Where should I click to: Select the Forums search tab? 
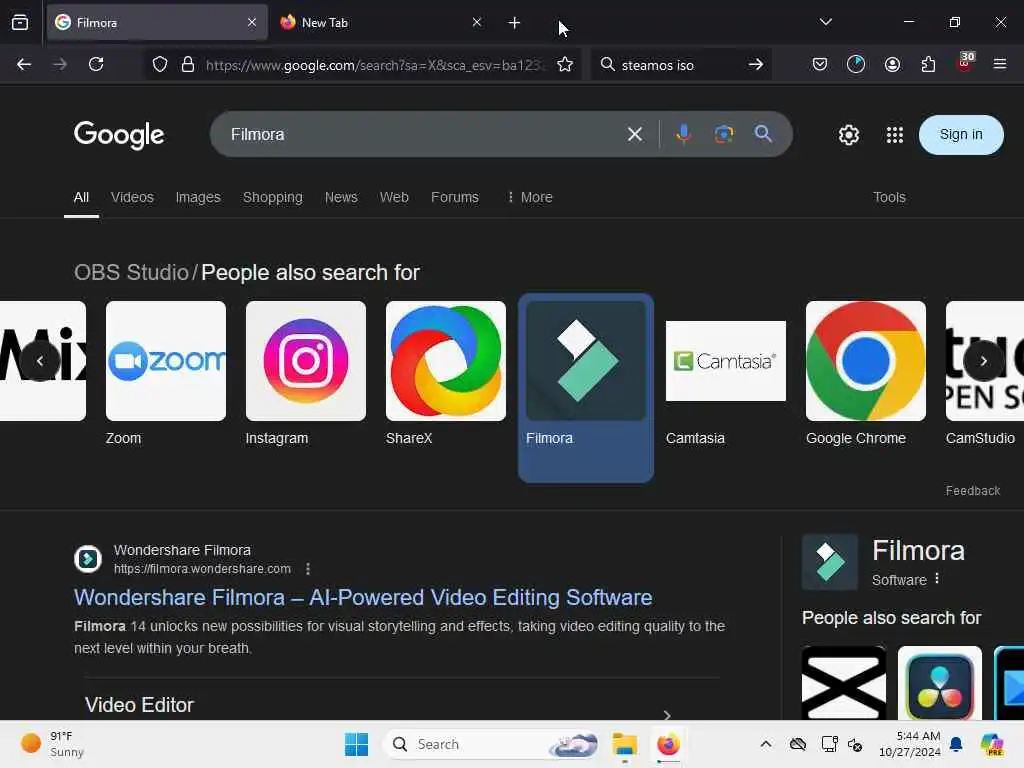[455, 197]
